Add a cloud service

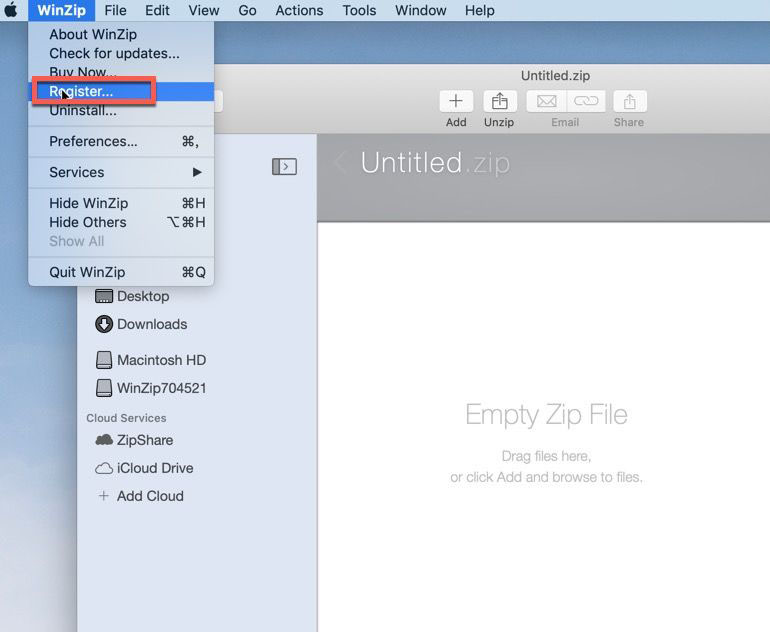(140, 496)
